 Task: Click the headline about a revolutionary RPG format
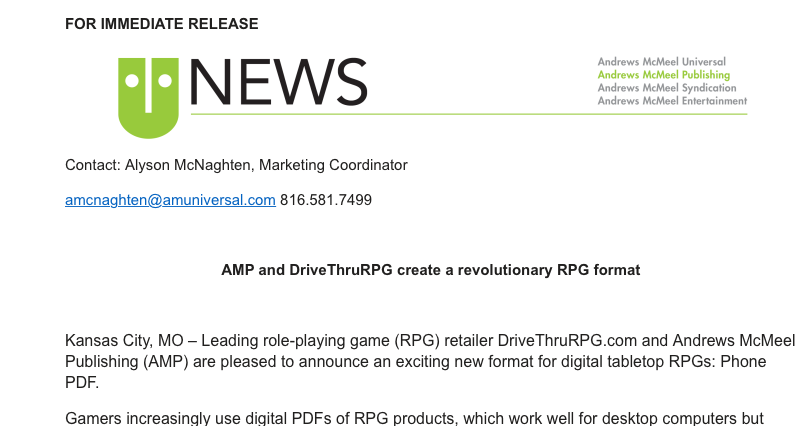click(x=431, y=270)
